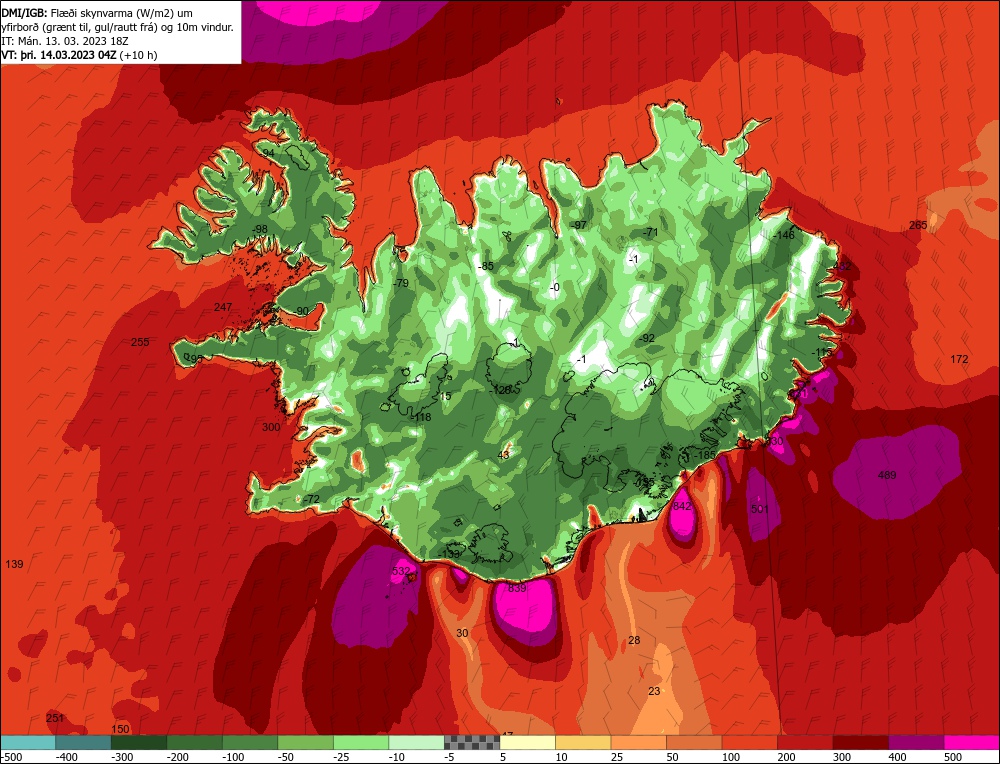The image size is (1000, 764).
Task: Click the map value -71 in north Iceland
Action: (650, 232)
